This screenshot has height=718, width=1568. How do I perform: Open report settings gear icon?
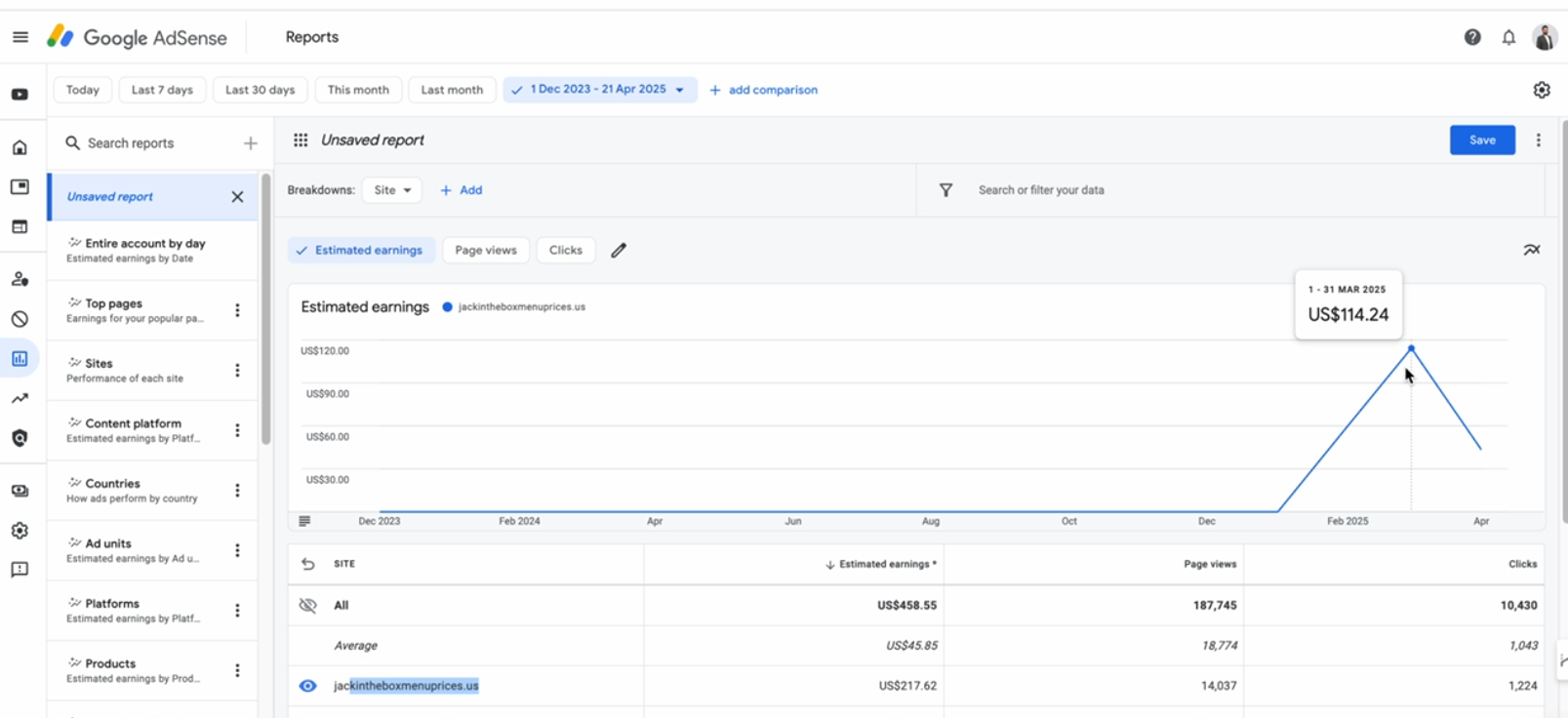1542,90
